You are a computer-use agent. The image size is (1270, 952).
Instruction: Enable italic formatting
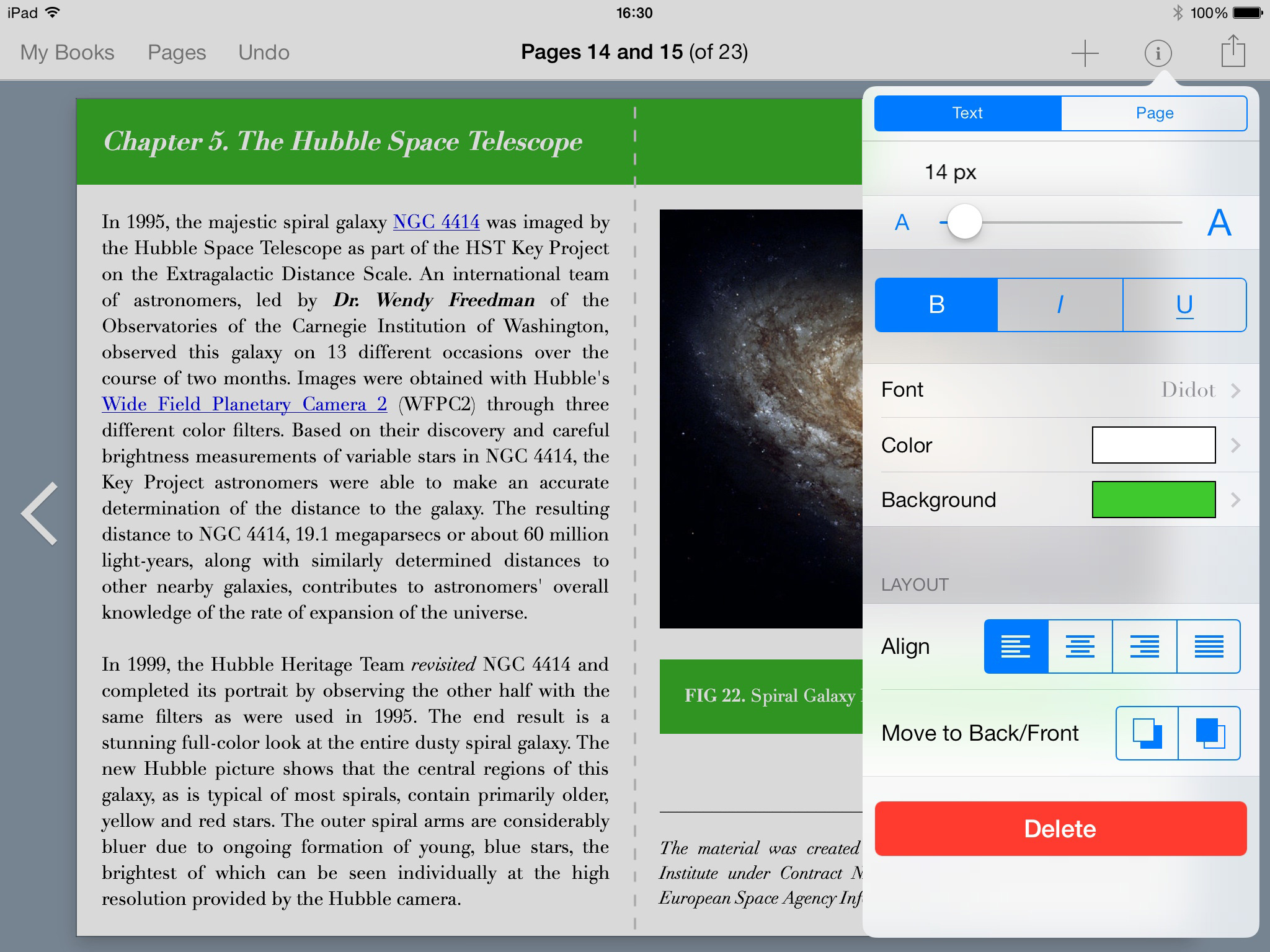click(x=1060, y=304)
